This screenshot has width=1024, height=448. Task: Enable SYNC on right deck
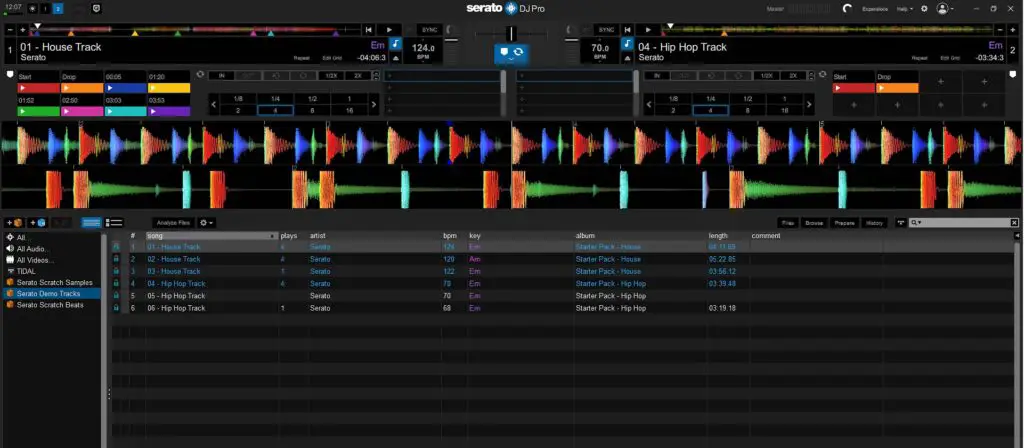[x=607, y=30]
